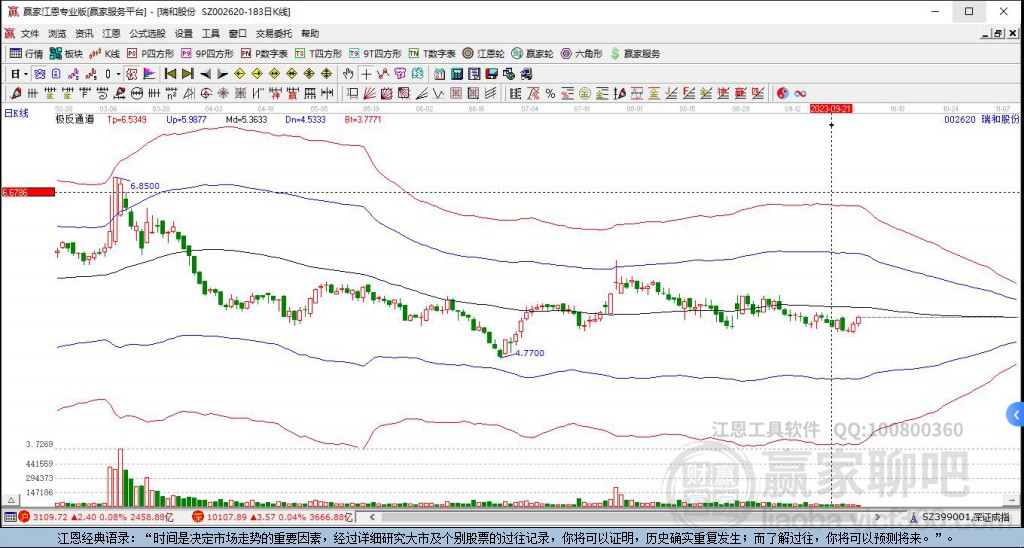Image resolution: width=1024 pixels, height=548 pixels.
Task: Click the black right-arrow step icon
Action: tap(222, 74)
